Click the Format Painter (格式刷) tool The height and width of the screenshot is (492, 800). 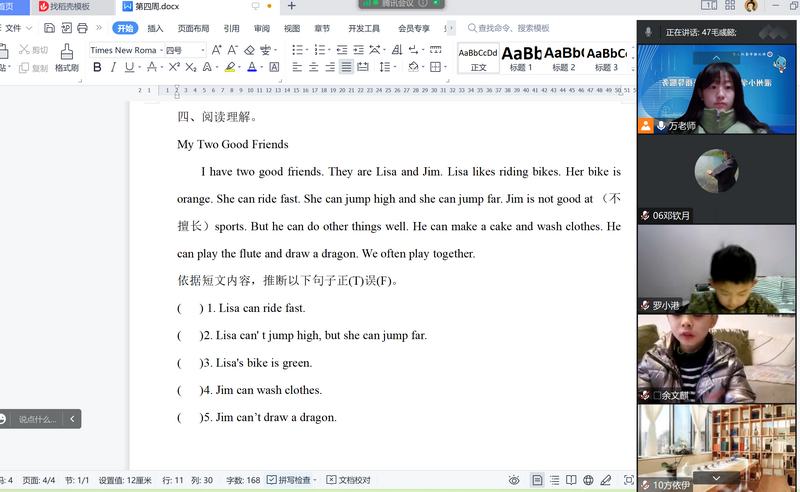(67, 58)
